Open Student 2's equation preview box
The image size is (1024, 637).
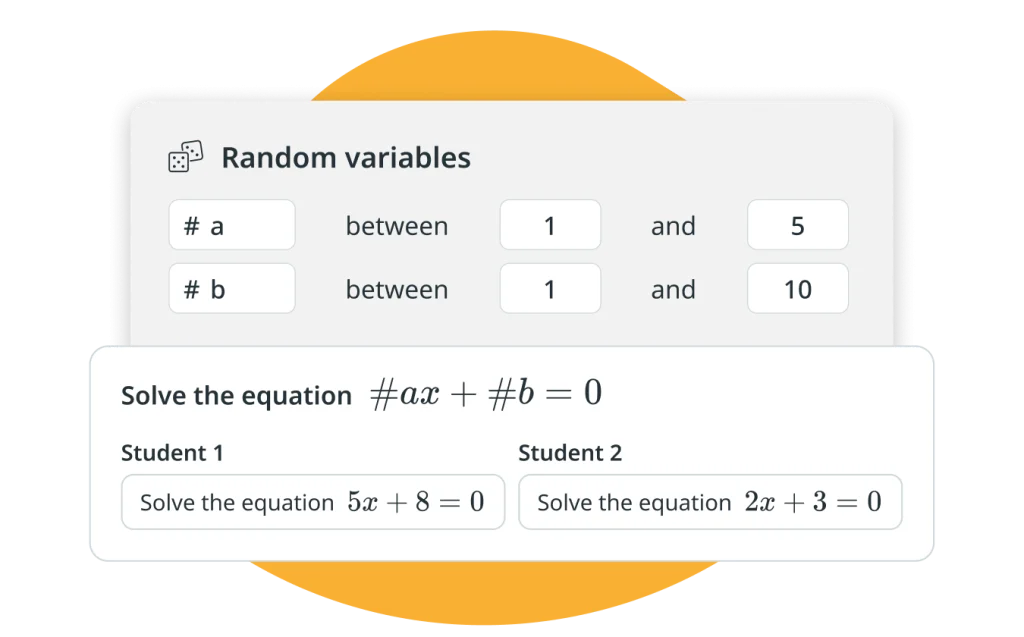710,502
